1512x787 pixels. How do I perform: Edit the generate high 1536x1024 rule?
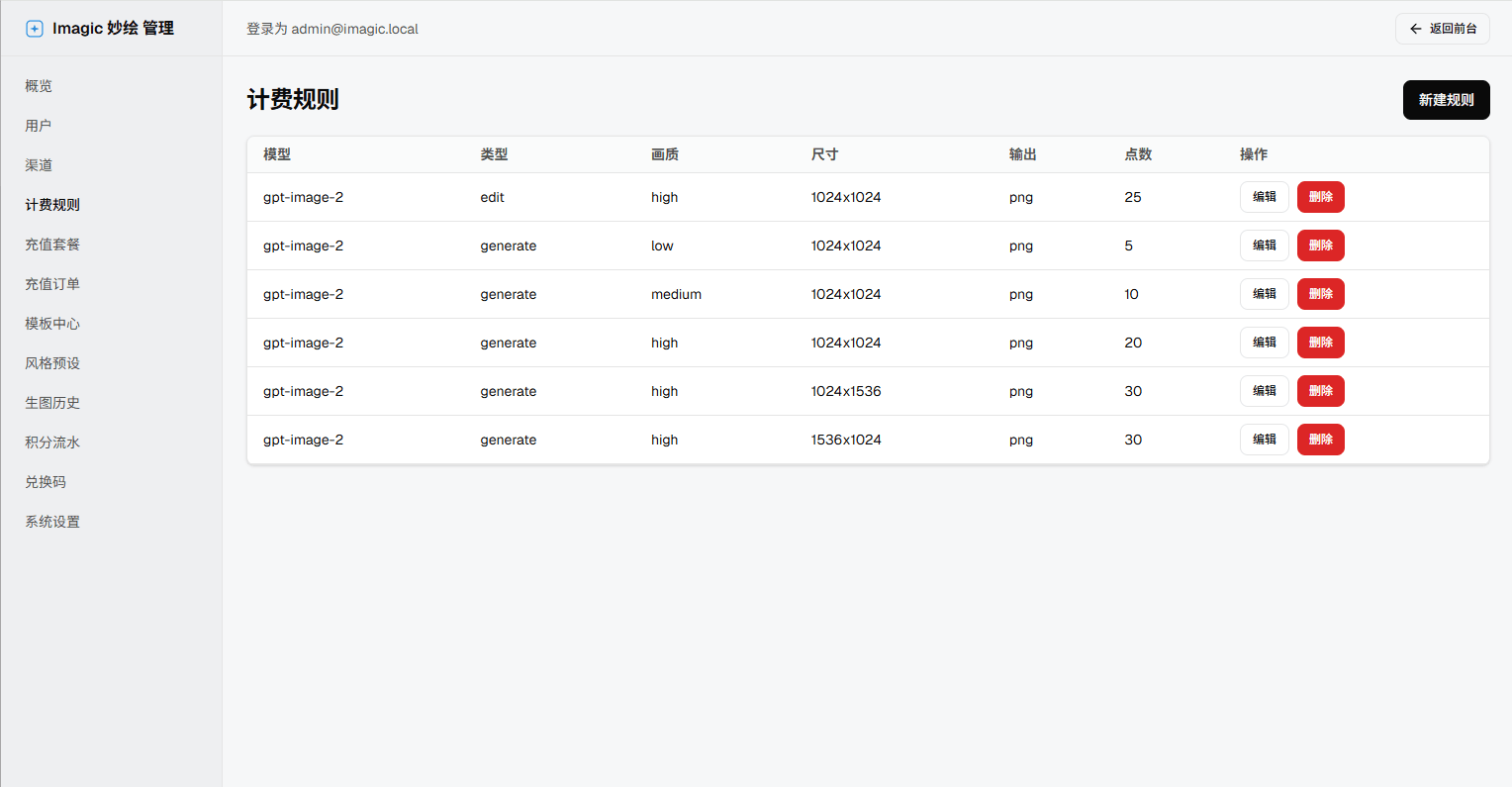point(1265,440)
